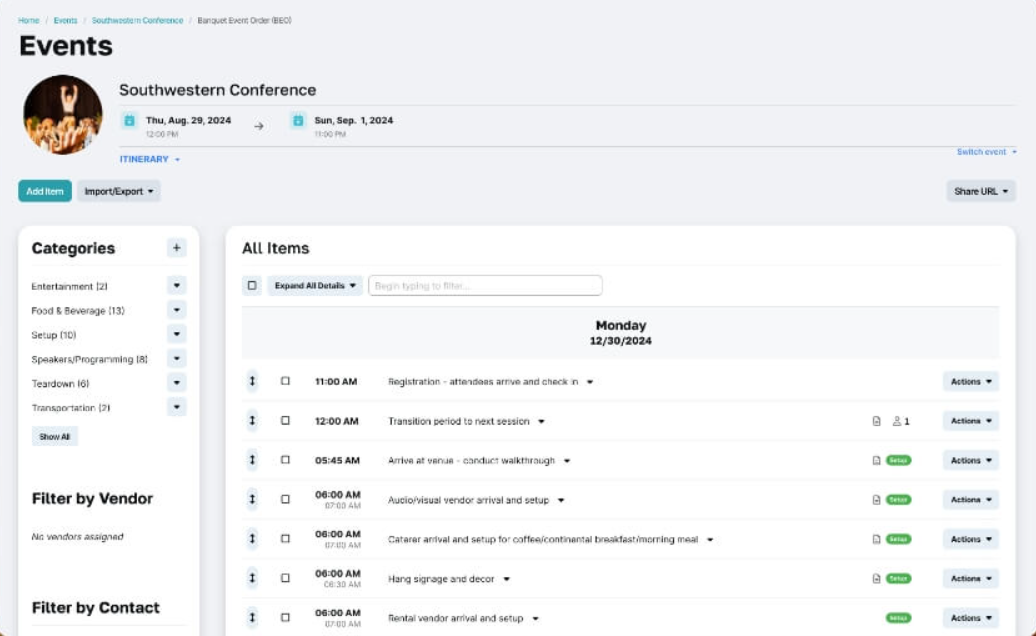
Task: Open Actions menu for Transition period row
Action: 971,421
